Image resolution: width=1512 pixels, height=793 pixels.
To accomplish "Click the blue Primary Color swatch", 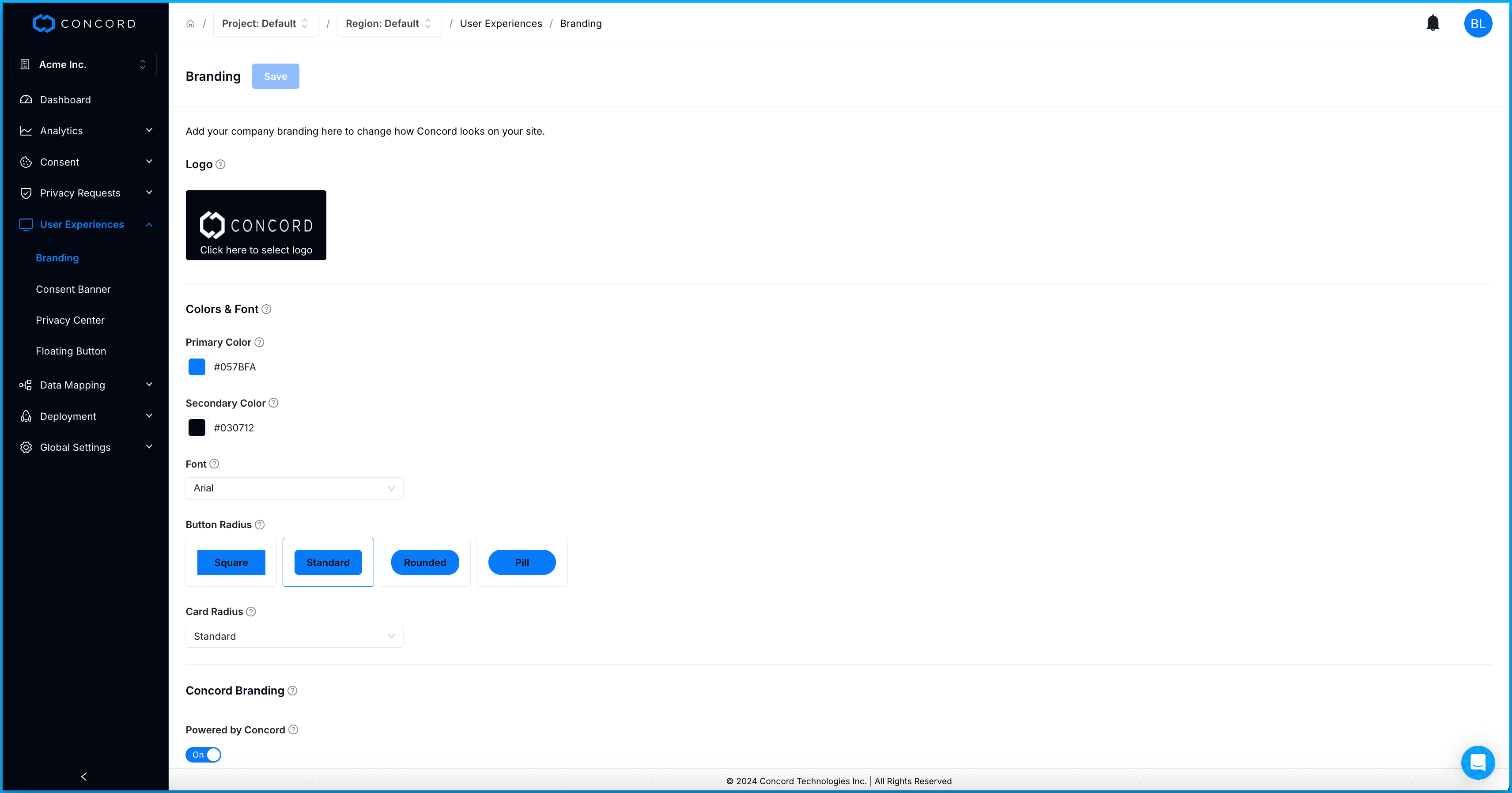I will (197, 367).
